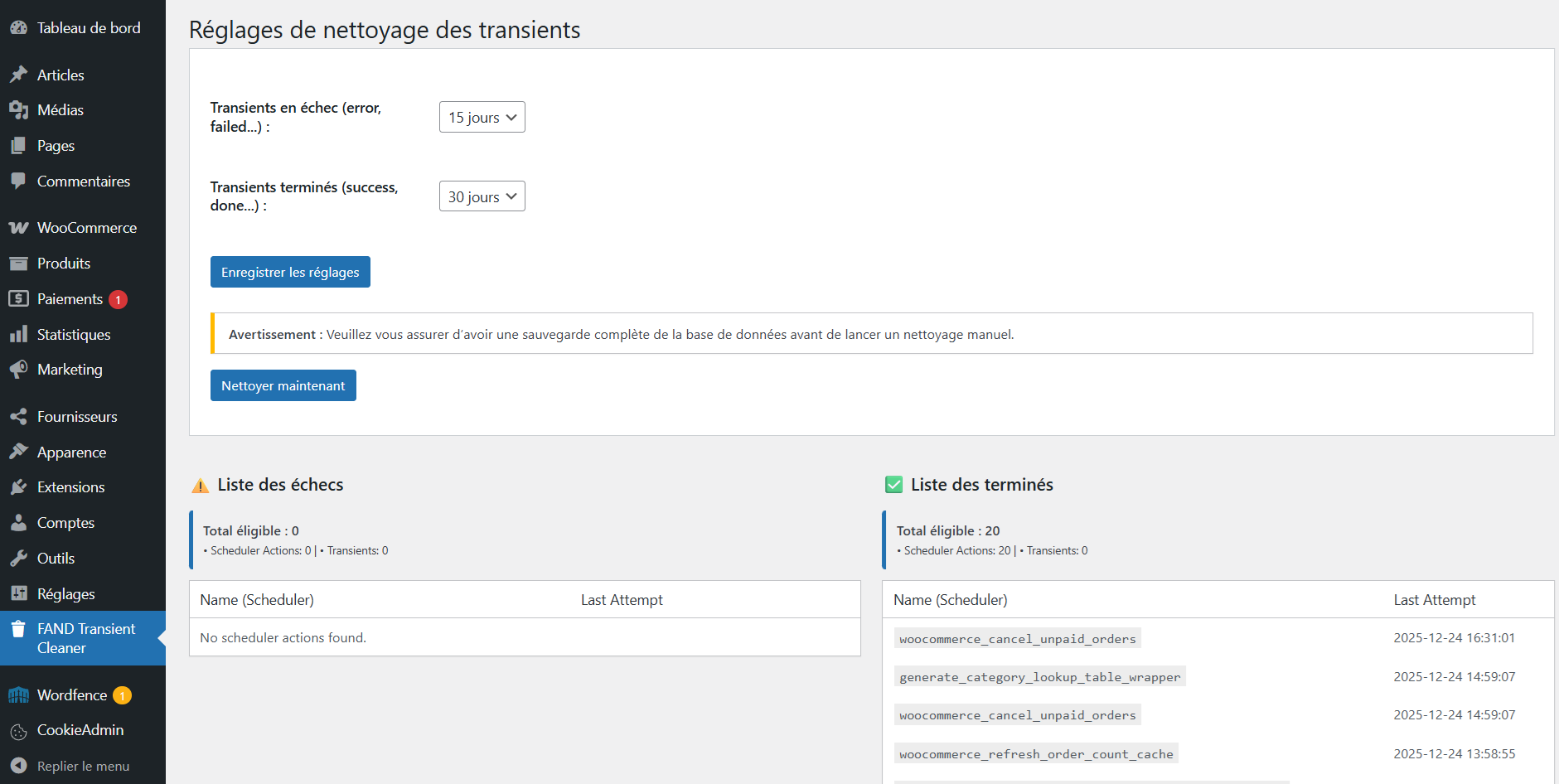Open the Statistiques bar chart icon
This screenshot has height=784, width=1559.
(18, 334)
